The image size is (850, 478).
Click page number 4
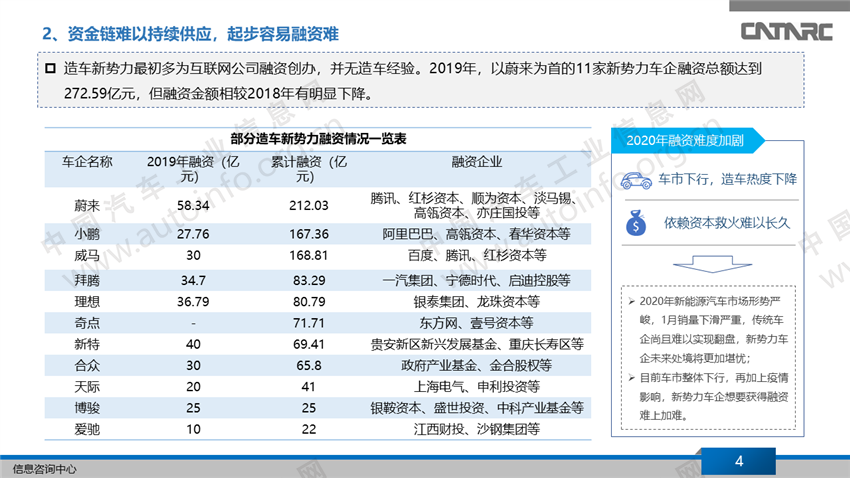pyautogui.click(x=738, y=462)
